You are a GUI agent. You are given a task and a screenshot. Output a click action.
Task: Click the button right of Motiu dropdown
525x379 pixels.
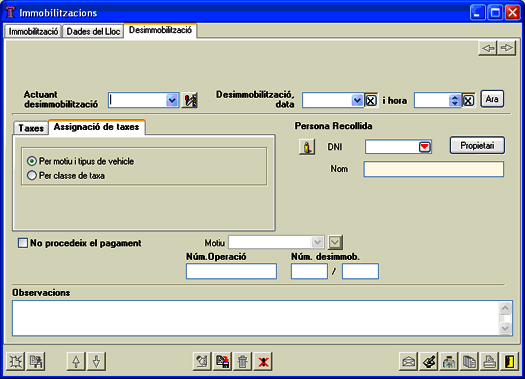[335, 242]
